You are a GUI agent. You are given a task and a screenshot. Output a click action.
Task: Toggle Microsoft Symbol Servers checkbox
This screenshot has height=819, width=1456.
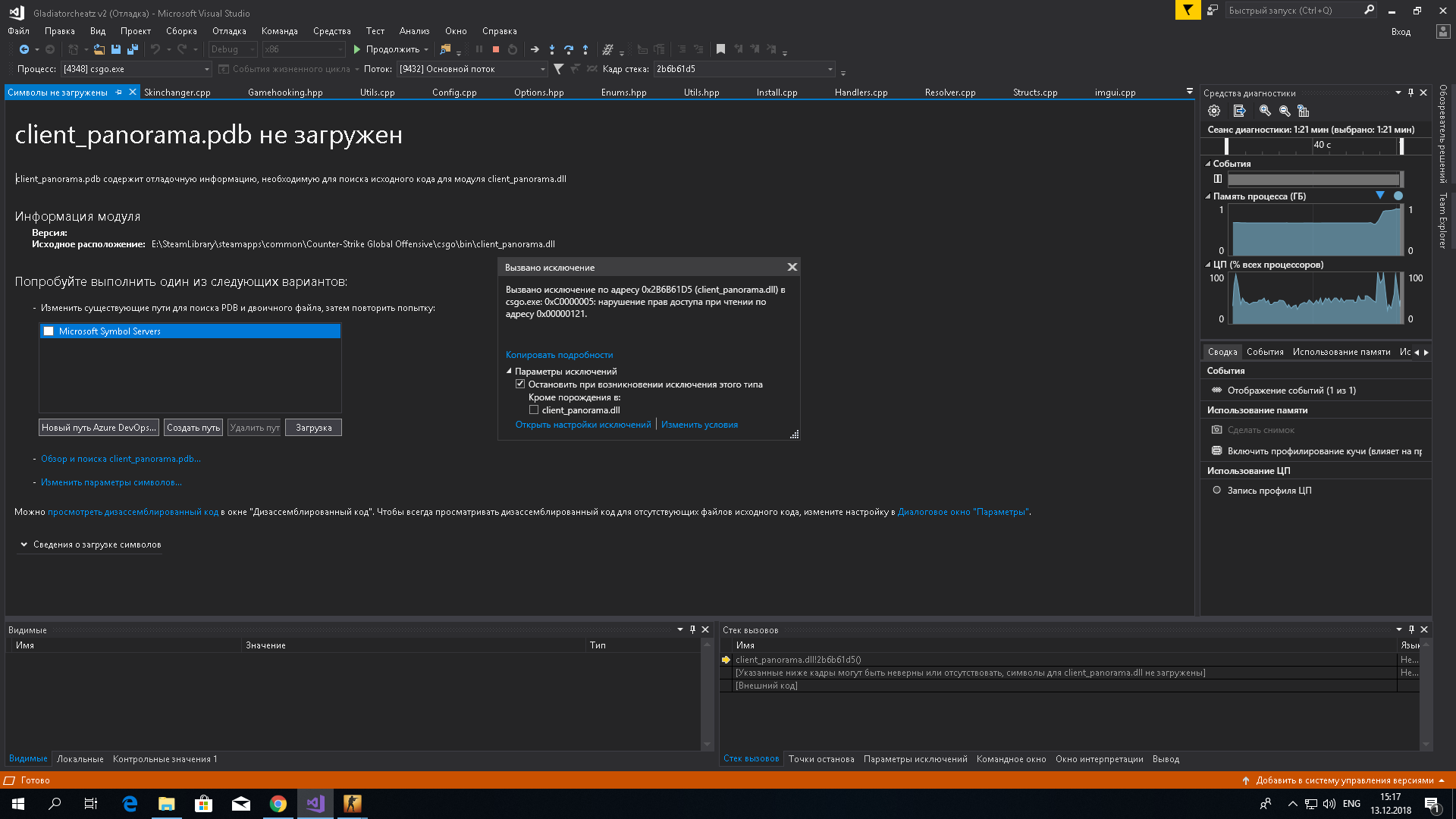click(x=49, y=331)
